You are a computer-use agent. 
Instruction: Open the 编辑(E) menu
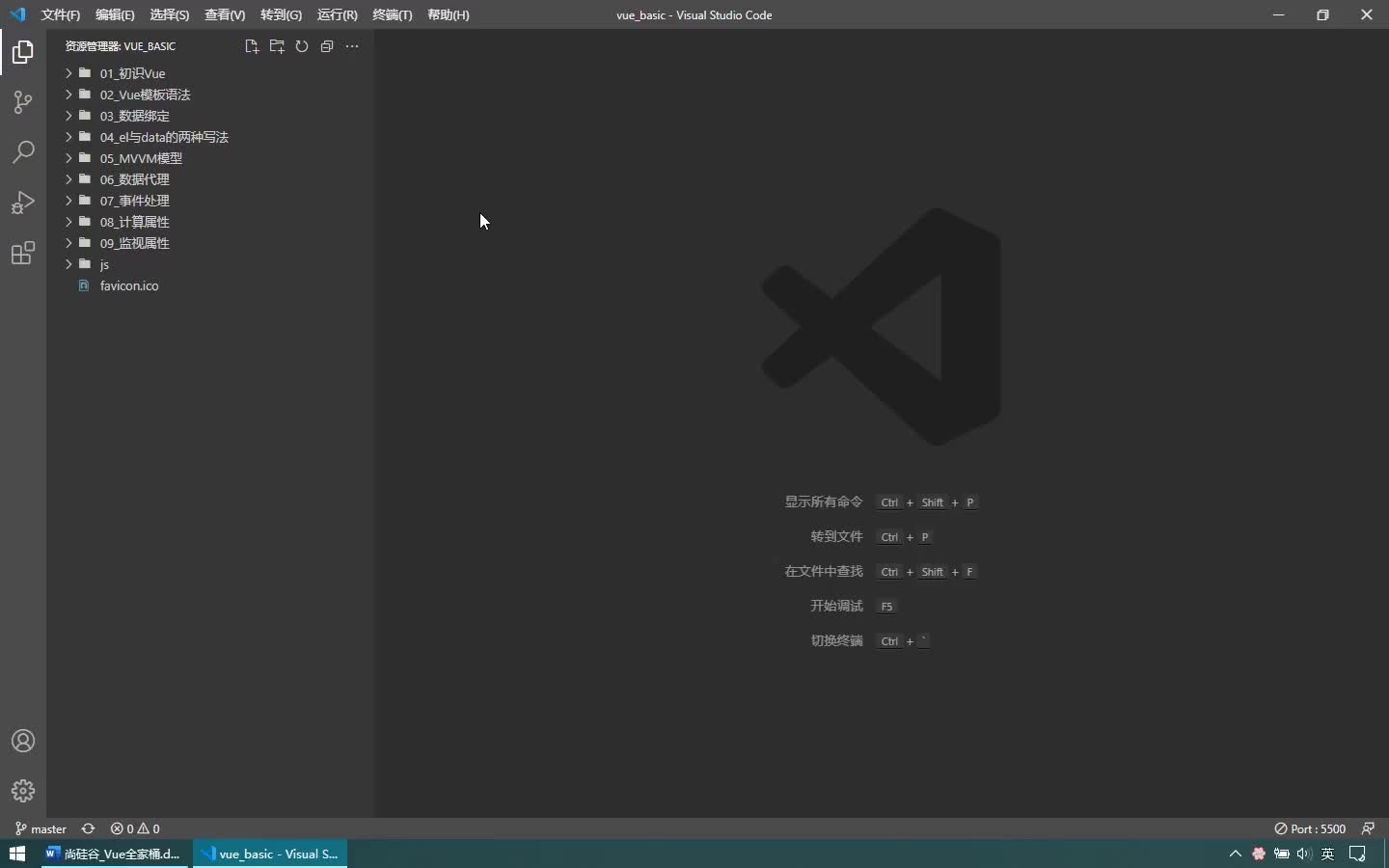coord(115,14)
